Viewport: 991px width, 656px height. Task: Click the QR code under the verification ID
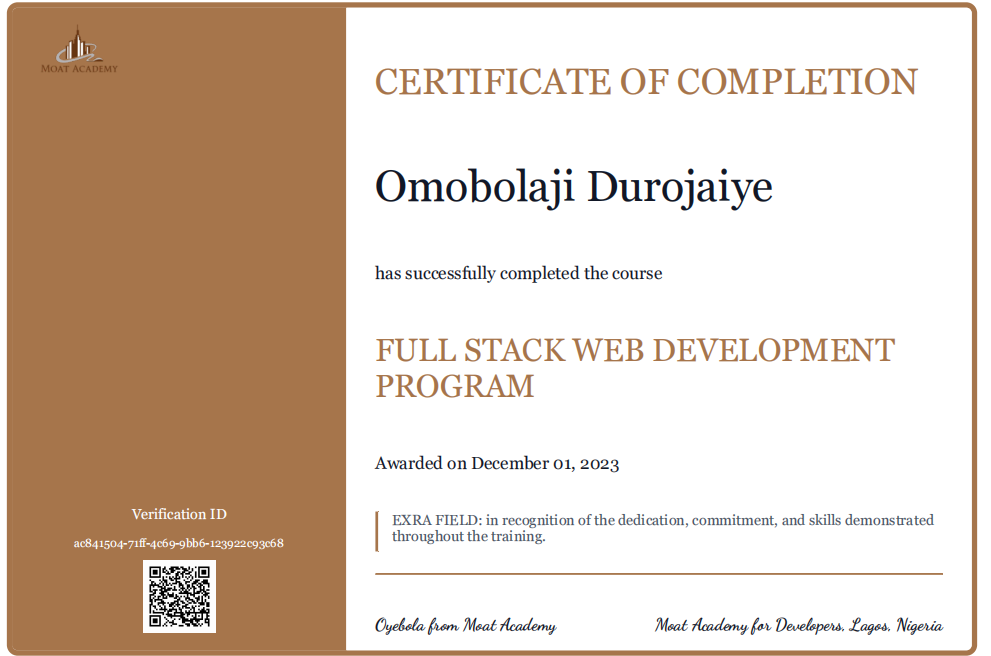(179, 596)
